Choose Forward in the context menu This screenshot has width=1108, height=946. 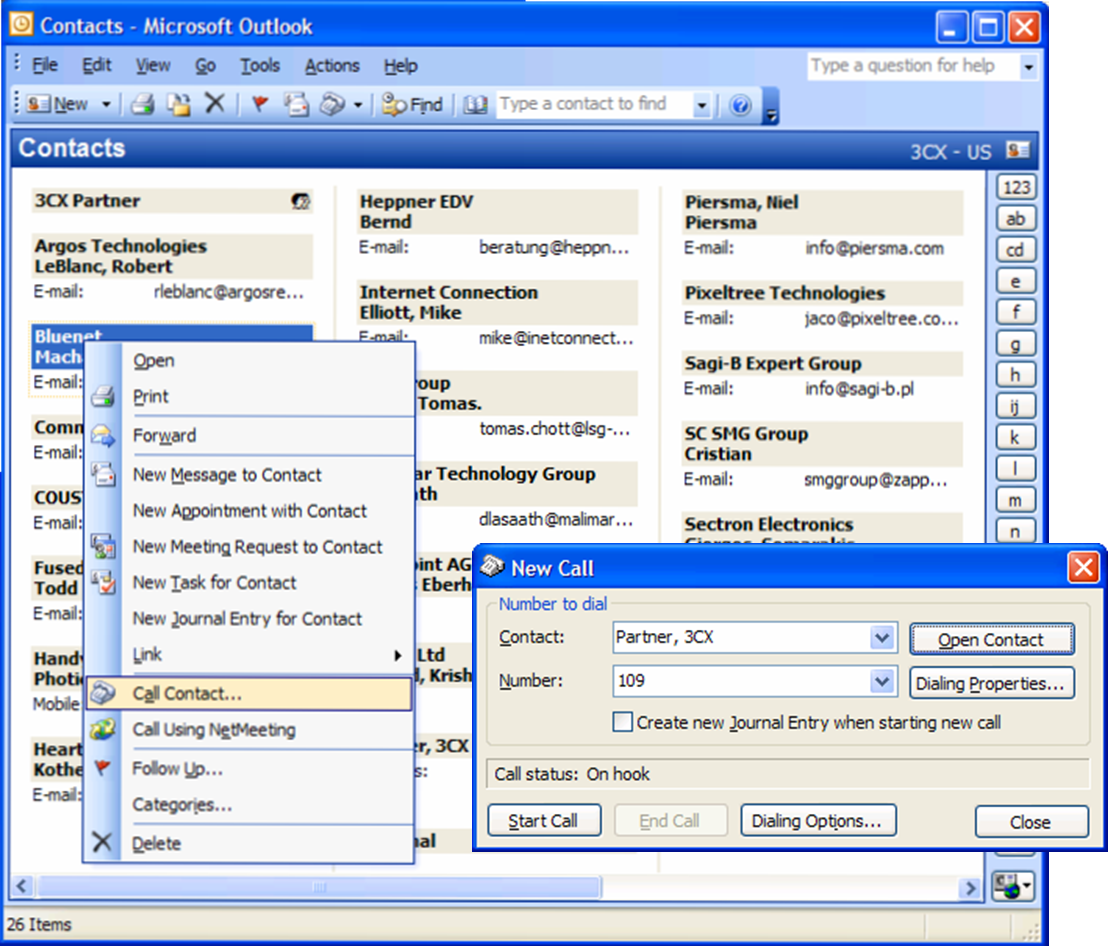pos(249,436)
